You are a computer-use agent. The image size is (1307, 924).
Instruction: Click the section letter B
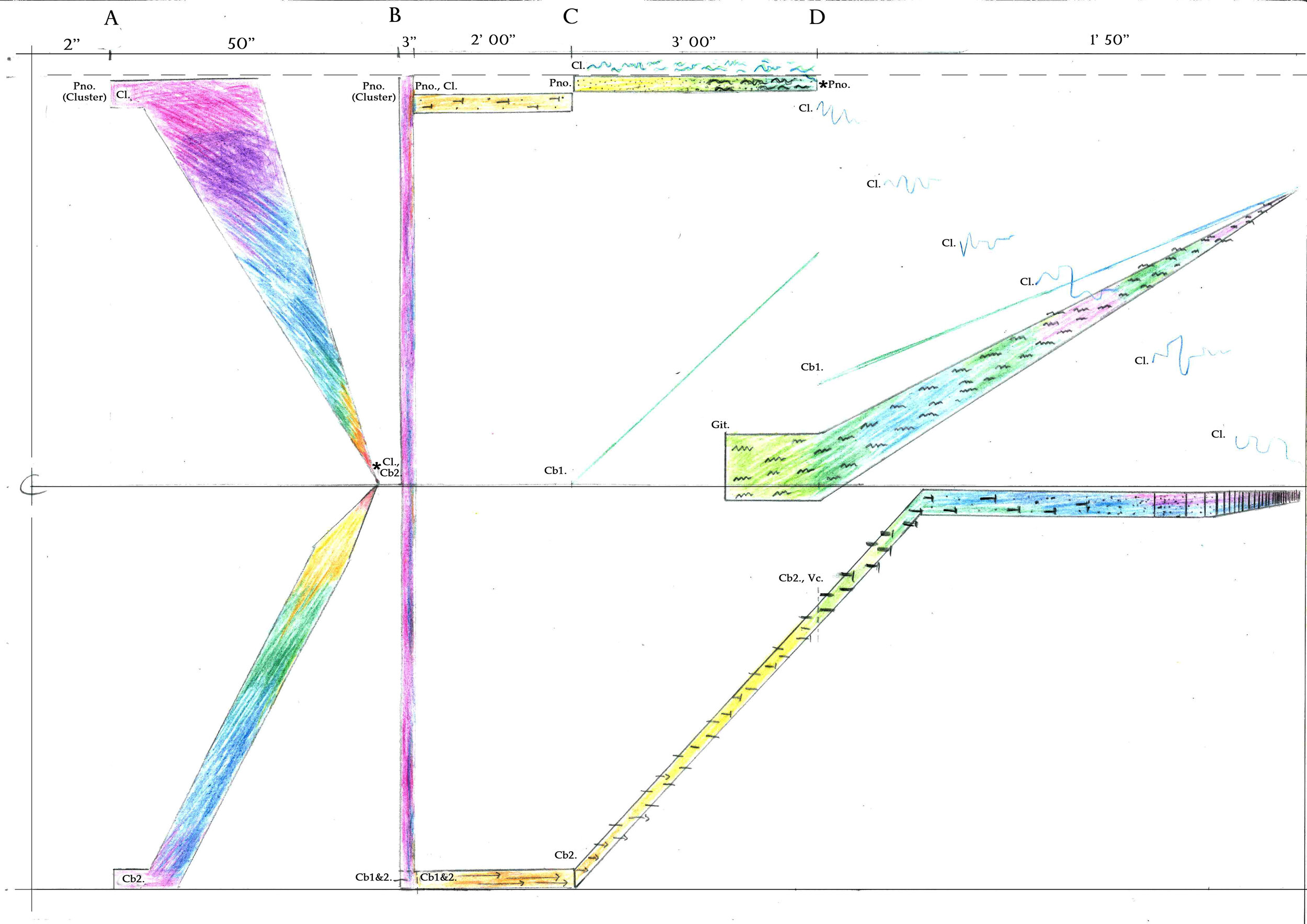(x=395, y=15)
